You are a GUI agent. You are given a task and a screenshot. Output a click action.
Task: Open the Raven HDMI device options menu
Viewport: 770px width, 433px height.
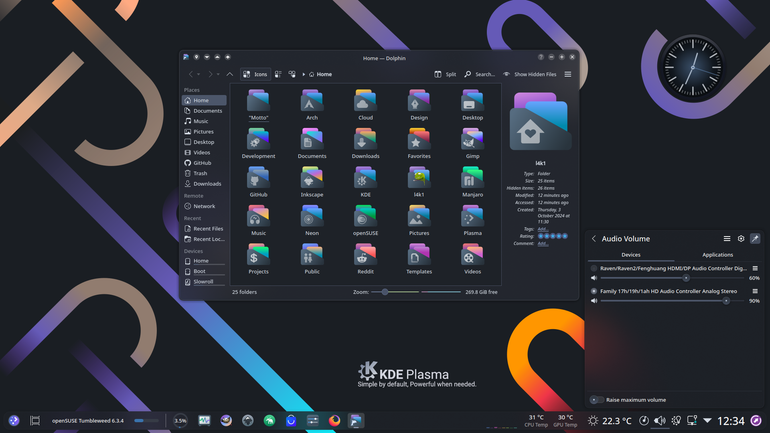point(755,269)
